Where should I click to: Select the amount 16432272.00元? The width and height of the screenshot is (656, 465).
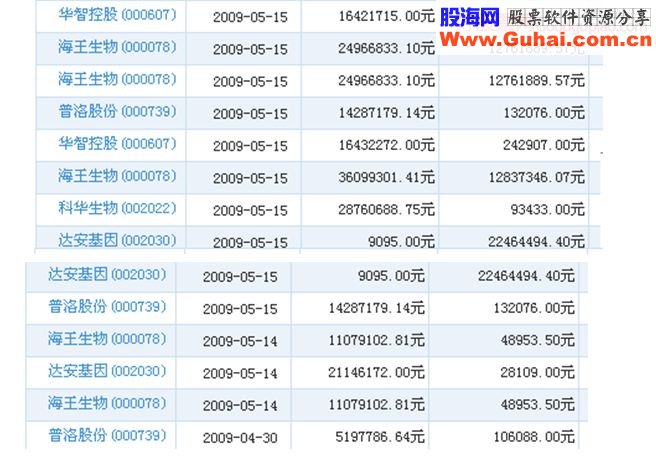pyautogui.click(x=387, y=145)
